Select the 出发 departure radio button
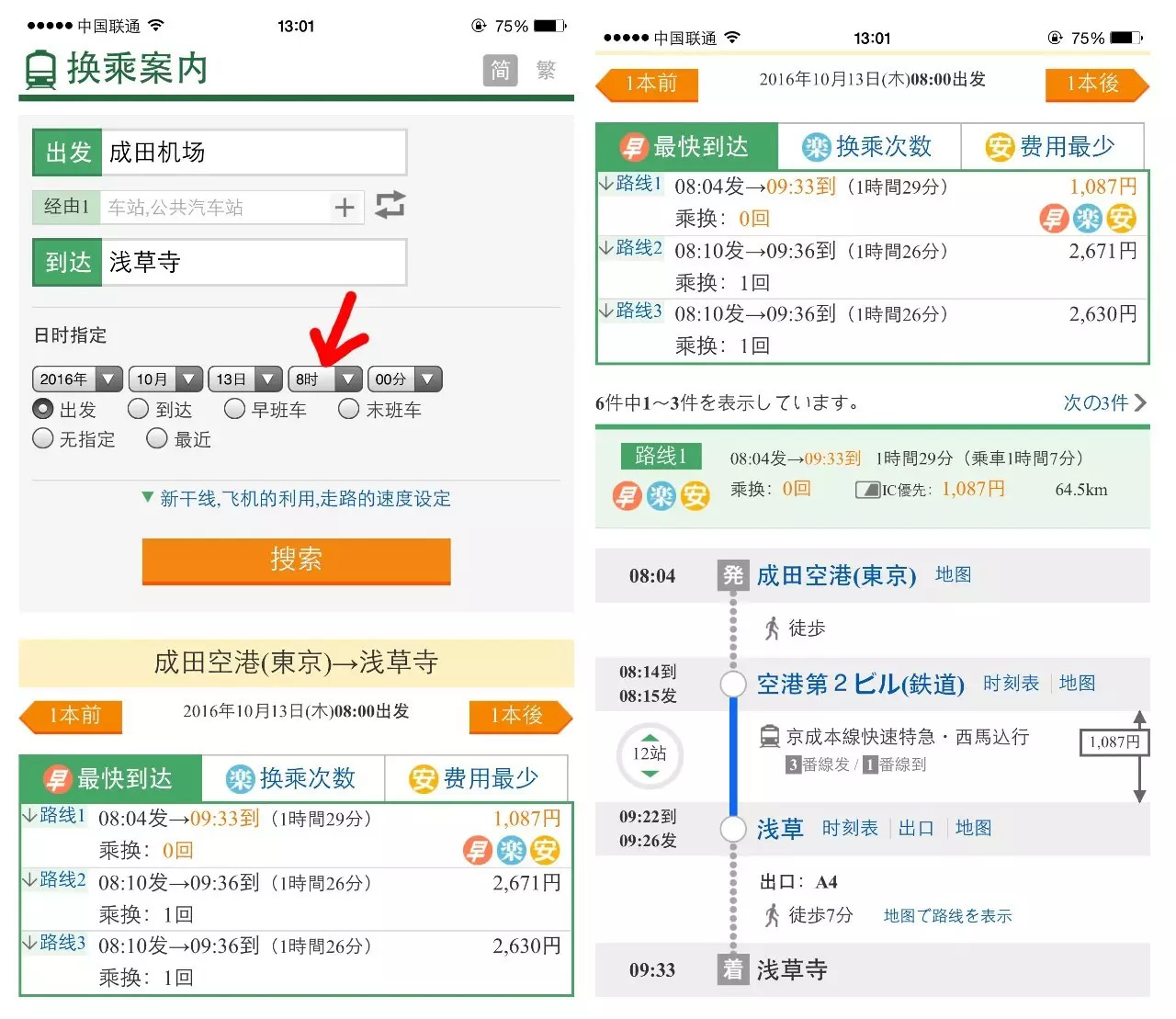The width and height of the screenshot is (1176, 1019). click(x=43, y=409)
